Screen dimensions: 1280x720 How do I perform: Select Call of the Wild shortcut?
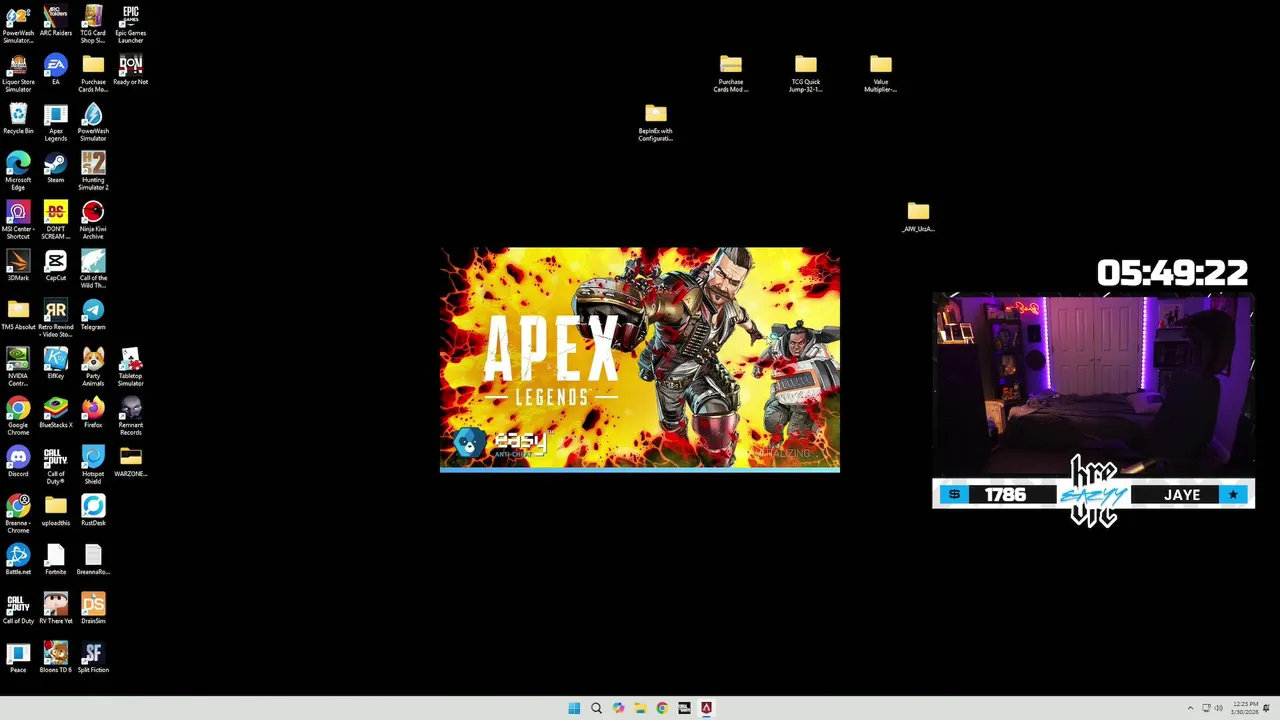tap(93, 270)
